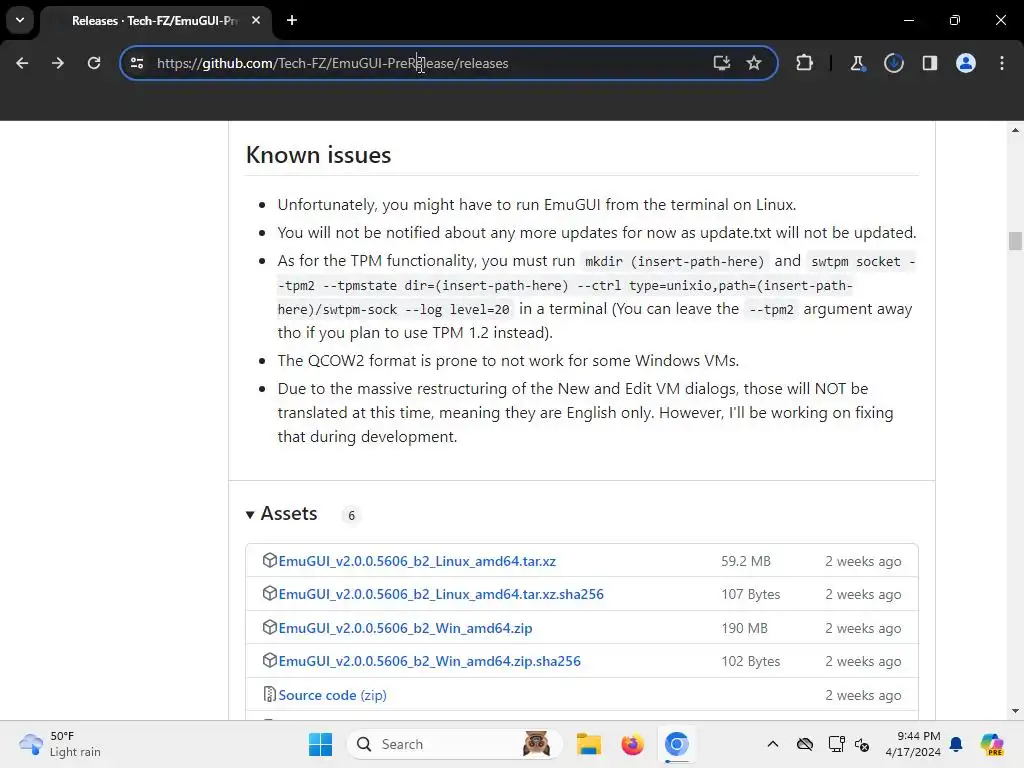Collapse the Assets section
The height and width of the screenshot is (768, 1024).
tap(281, 514)
